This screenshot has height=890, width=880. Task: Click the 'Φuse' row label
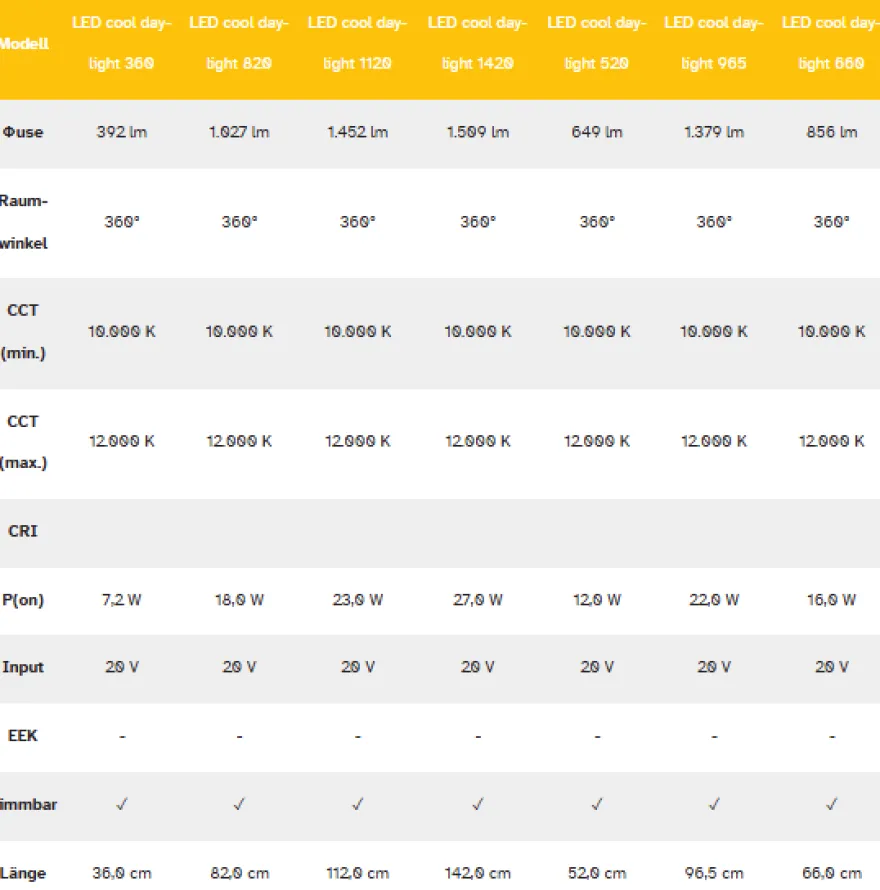(23, 132)
